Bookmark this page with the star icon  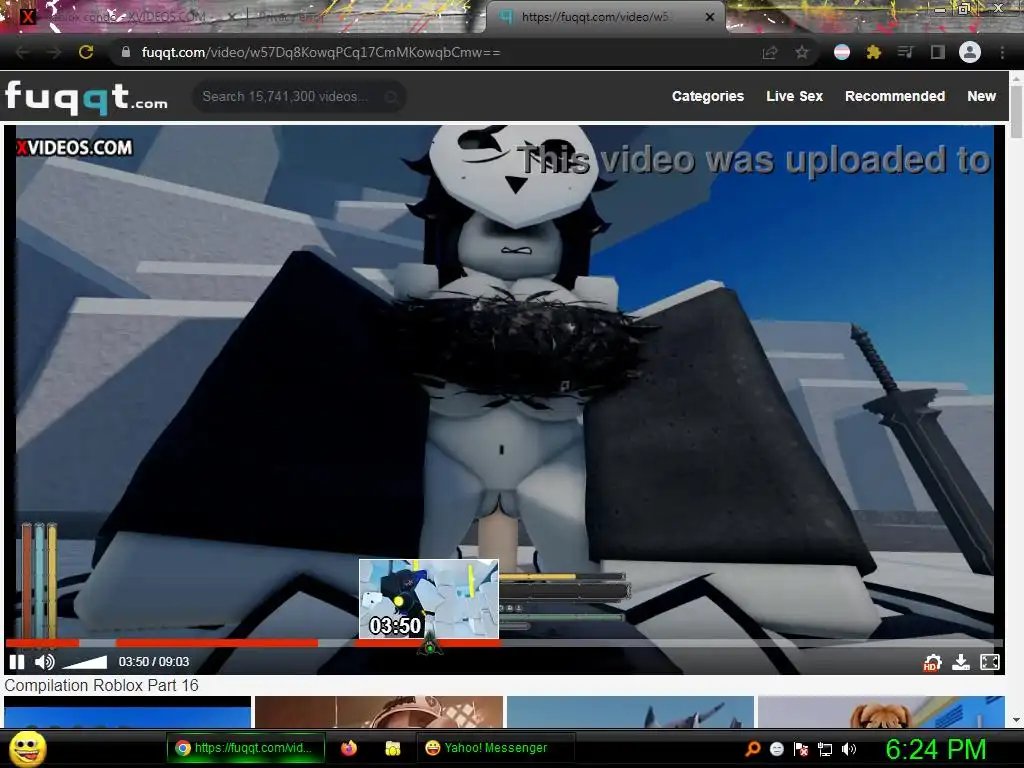tap(802, 53)
